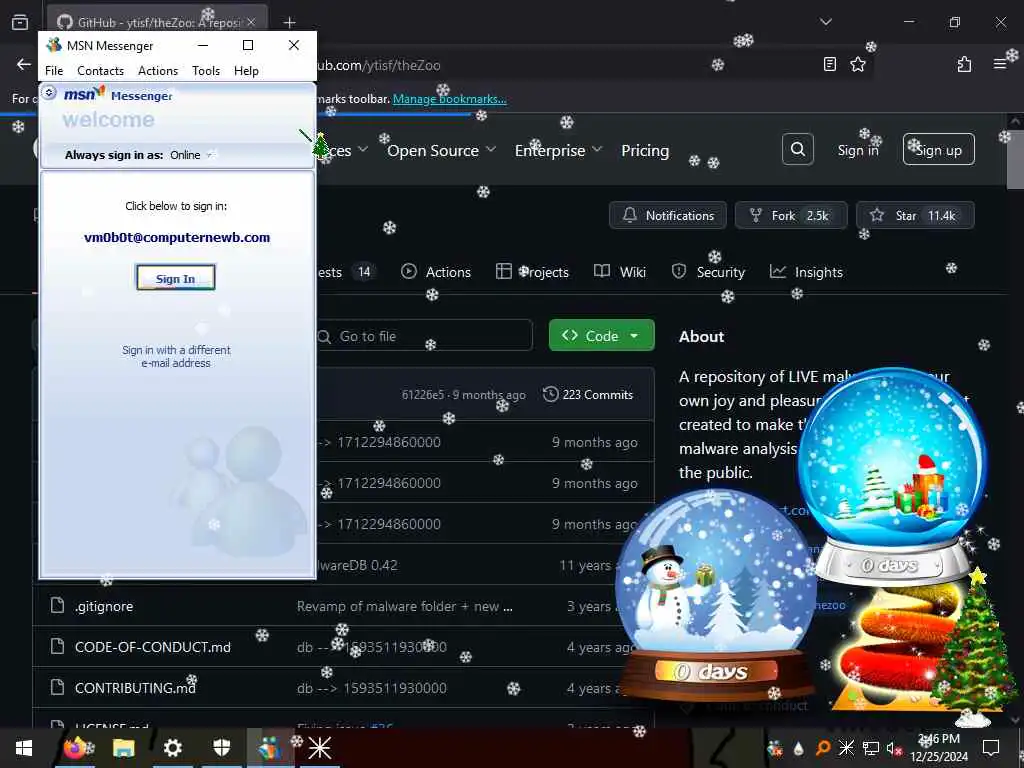
Task: Star the repository with Star 11.4k
Action: click(x=915, y=215)
